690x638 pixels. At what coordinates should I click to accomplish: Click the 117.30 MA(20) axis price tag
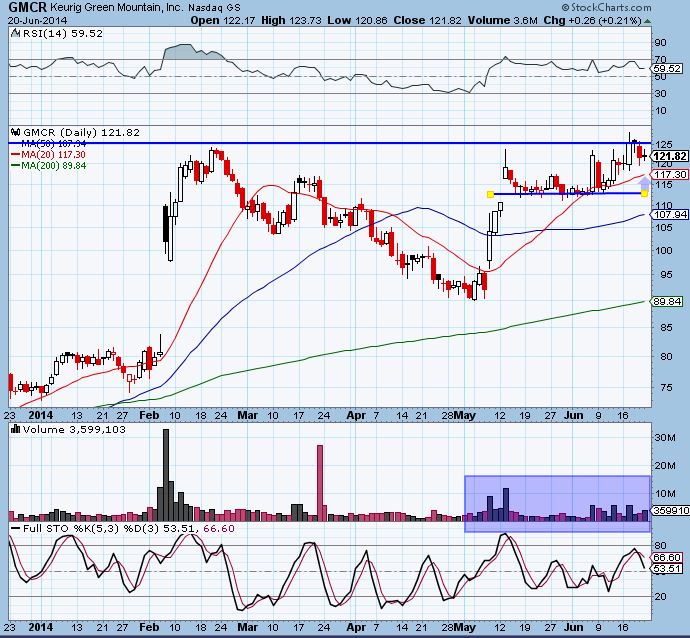coord(670,175)
